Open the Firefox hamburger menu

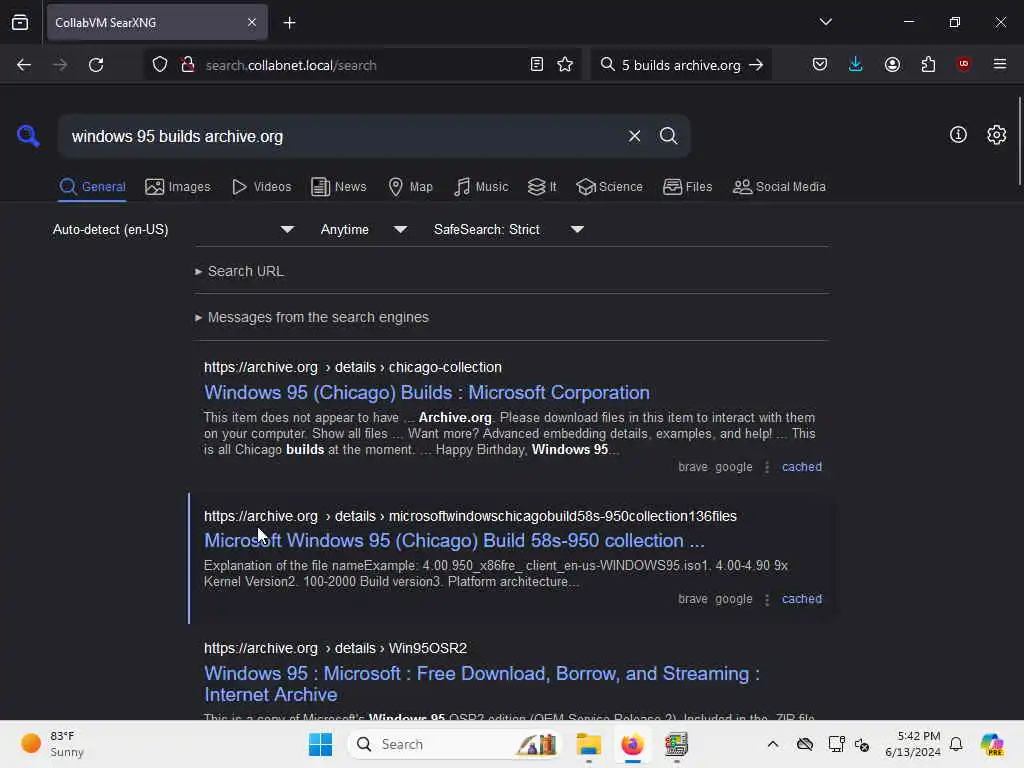[1000, 64]
